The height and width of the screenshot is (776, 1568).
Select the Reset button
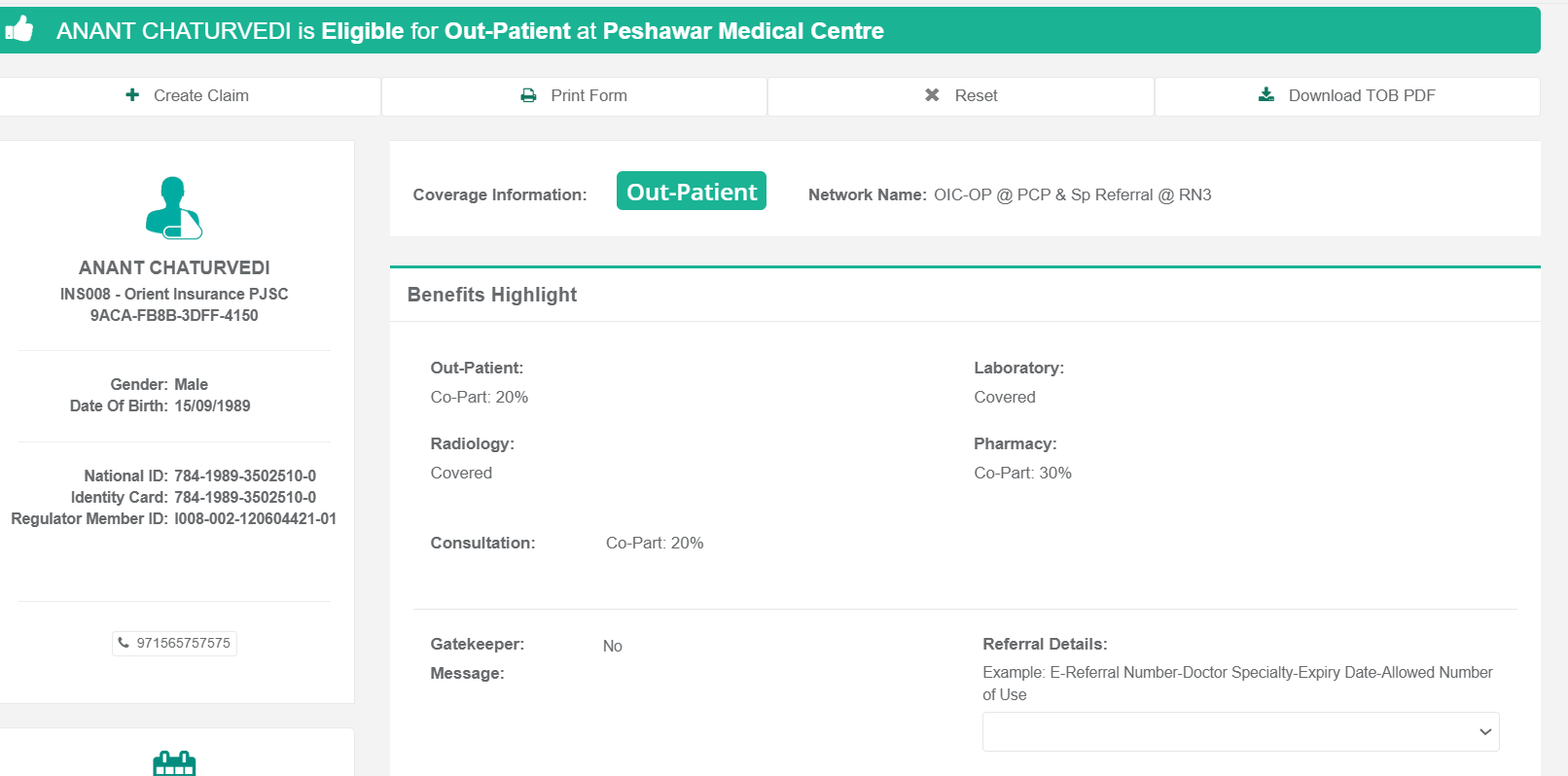pos(961,95)
